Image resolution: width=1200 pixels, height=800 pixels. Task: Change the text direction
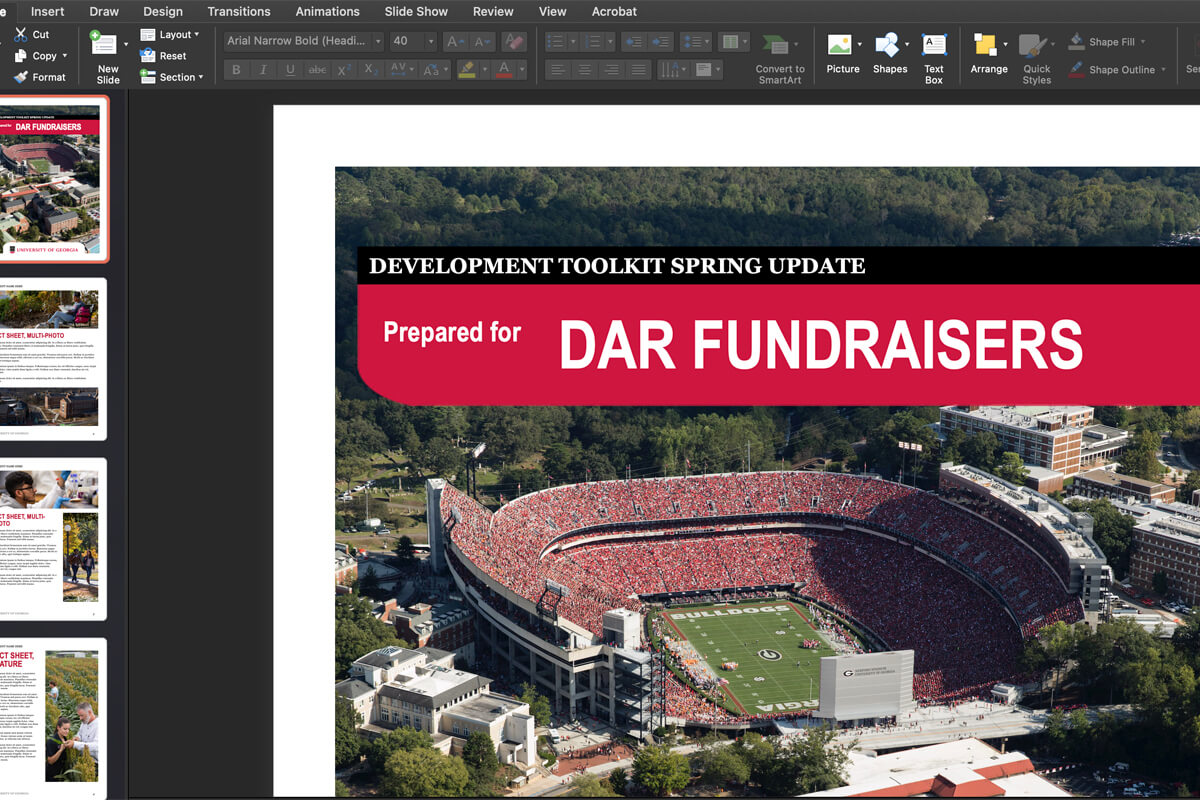click(673, 70)
